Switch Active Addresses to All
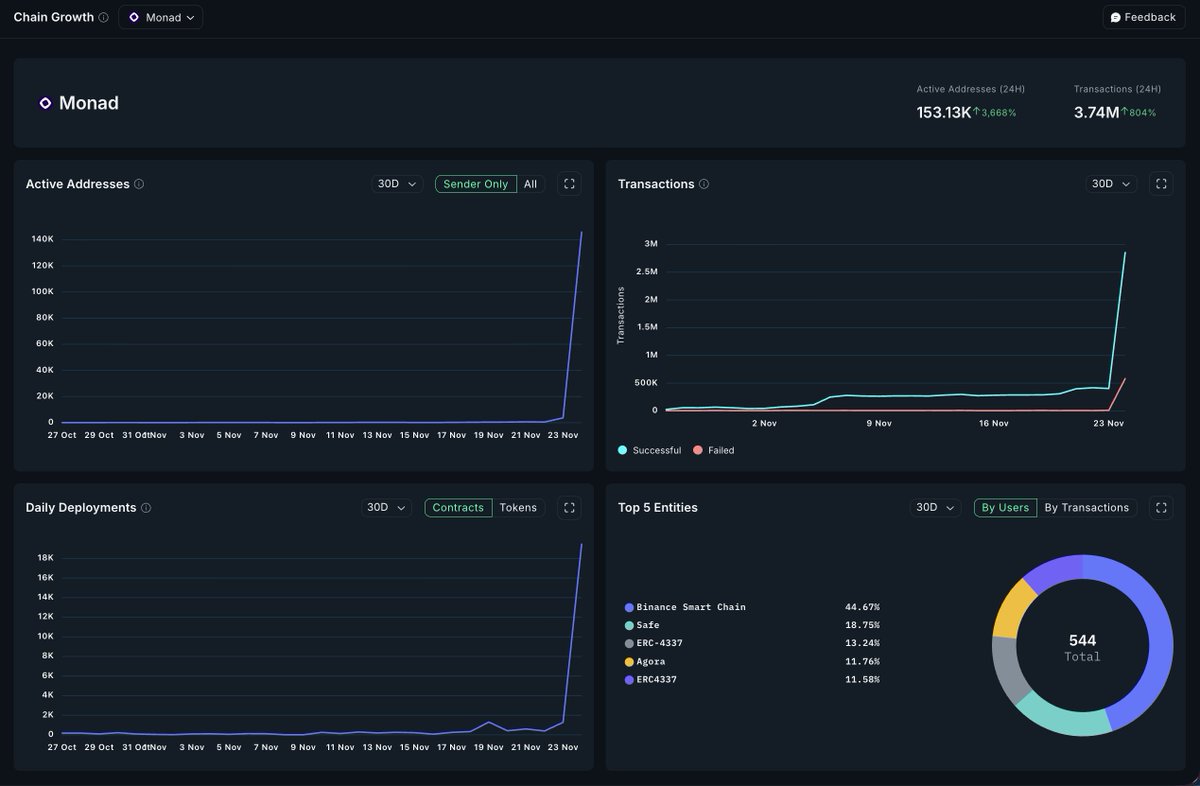Screen dimensions: 1200x786 [531, 184]
